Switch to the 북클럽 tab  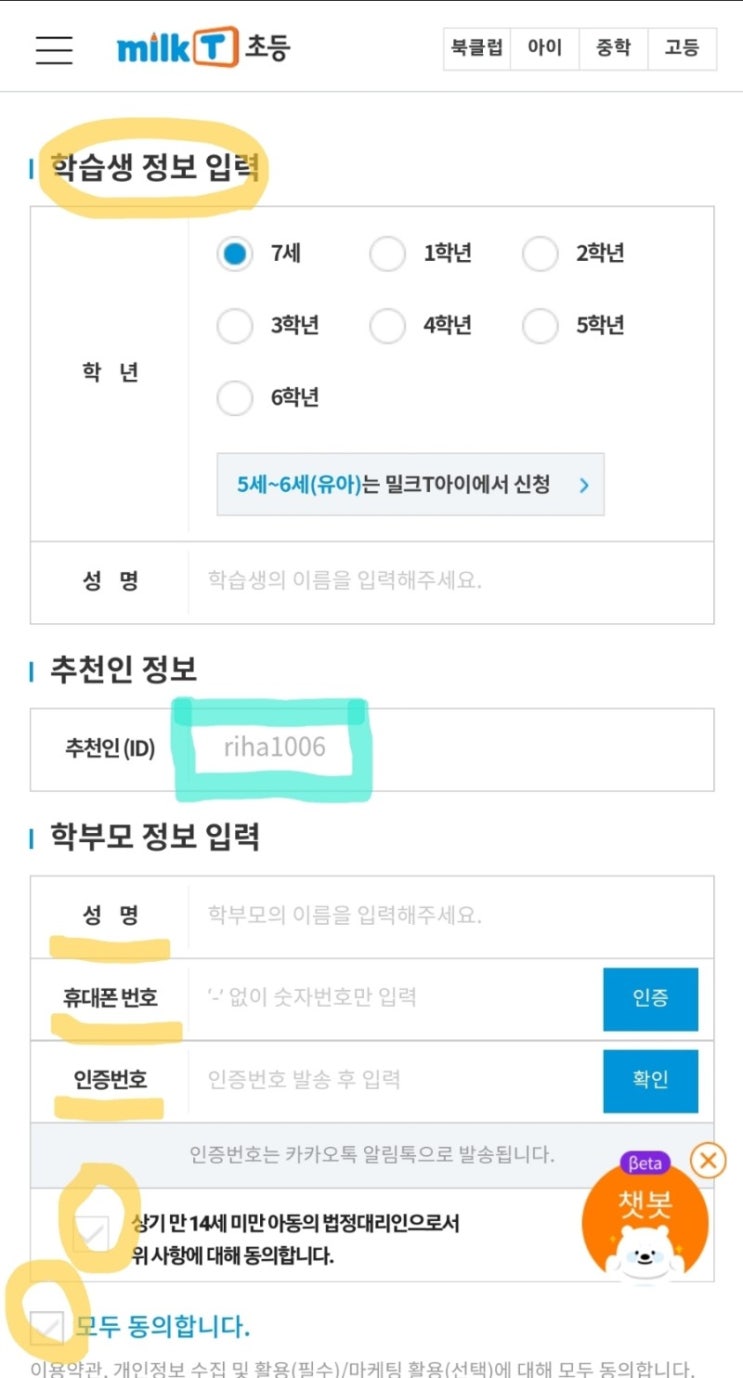pos(477,48)
